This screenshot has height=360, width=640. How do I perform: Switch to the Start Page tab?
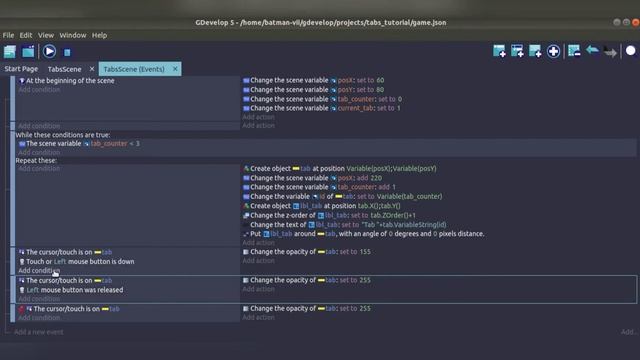tap(21, 69)
